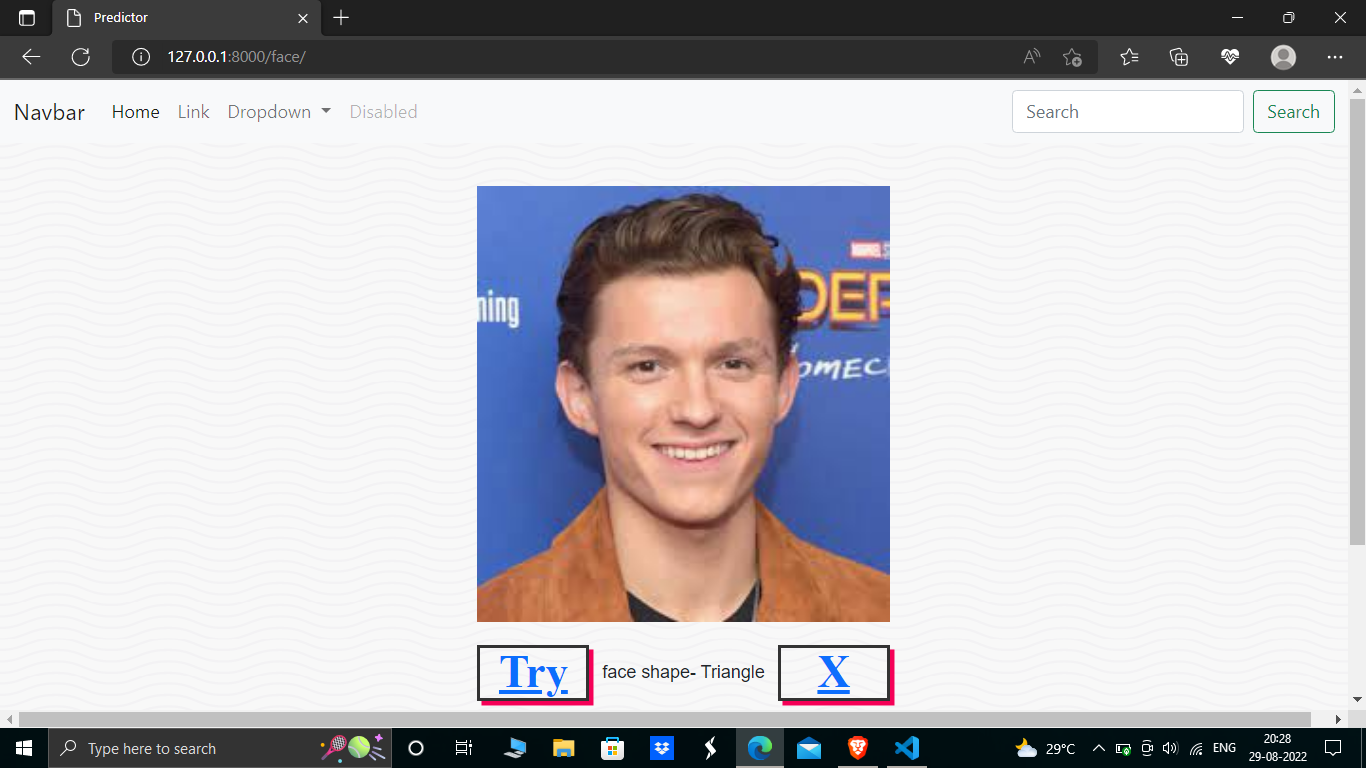
Task: Select the 'face shape- Triangle' result text
Action: coord(683,672)
